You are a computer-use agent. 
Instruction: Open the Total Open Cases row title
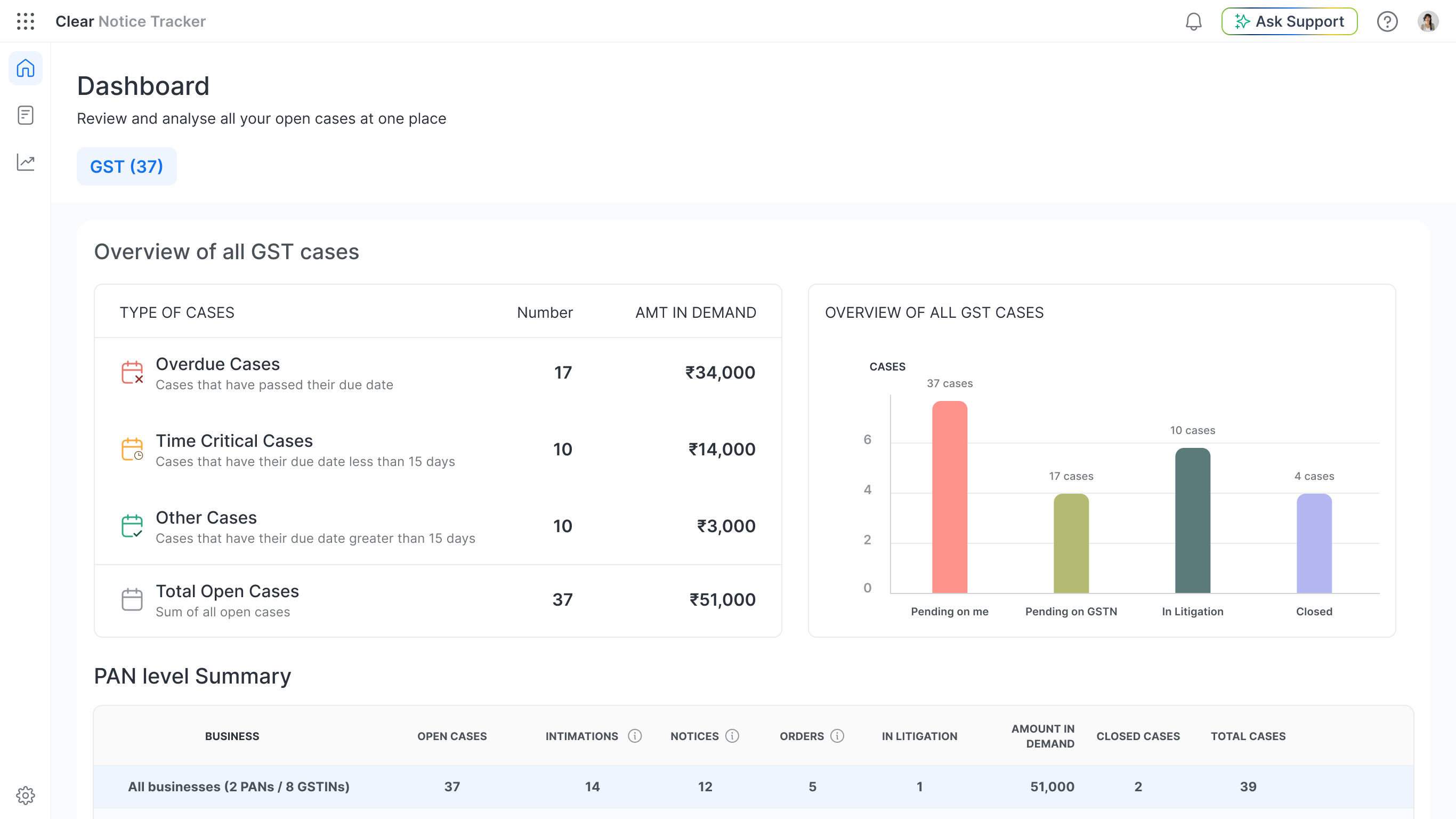click(x=227, y=591)
